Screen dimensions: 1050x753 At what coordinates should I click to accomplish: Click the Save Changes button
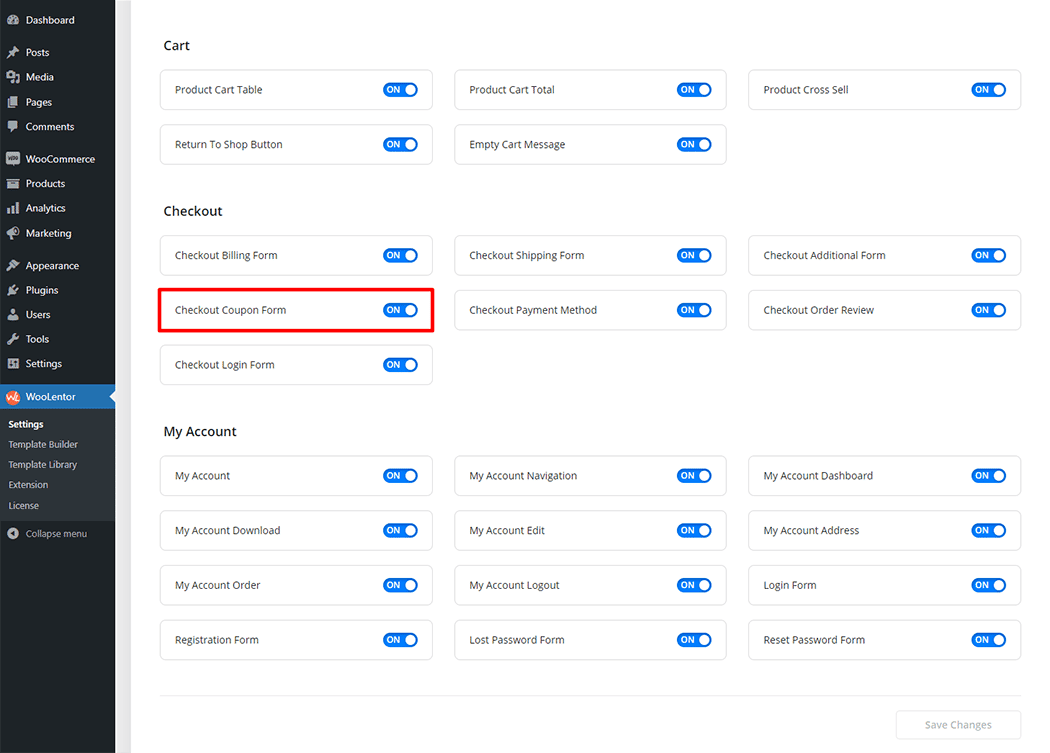(957, 725)
